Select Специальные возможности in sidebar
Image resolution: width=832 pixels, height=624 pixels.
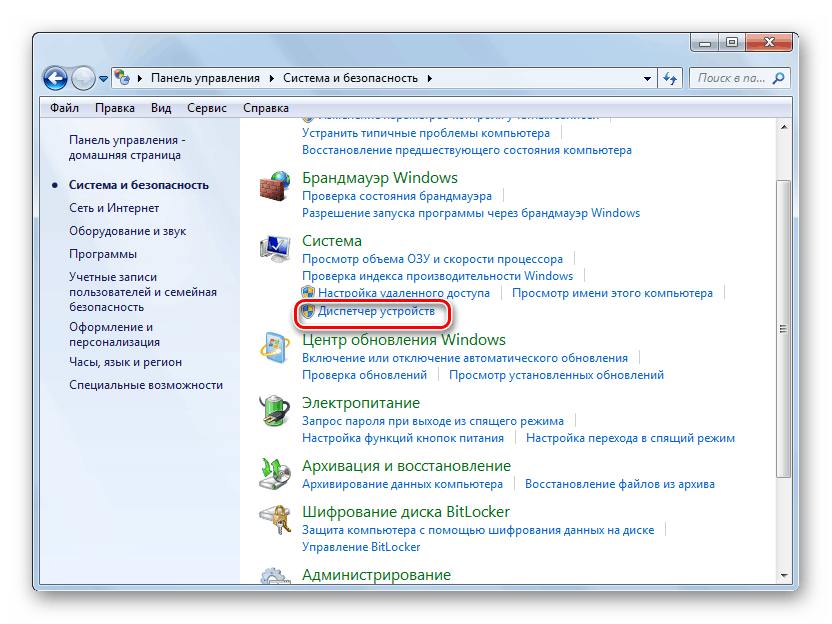coord(146,385)
